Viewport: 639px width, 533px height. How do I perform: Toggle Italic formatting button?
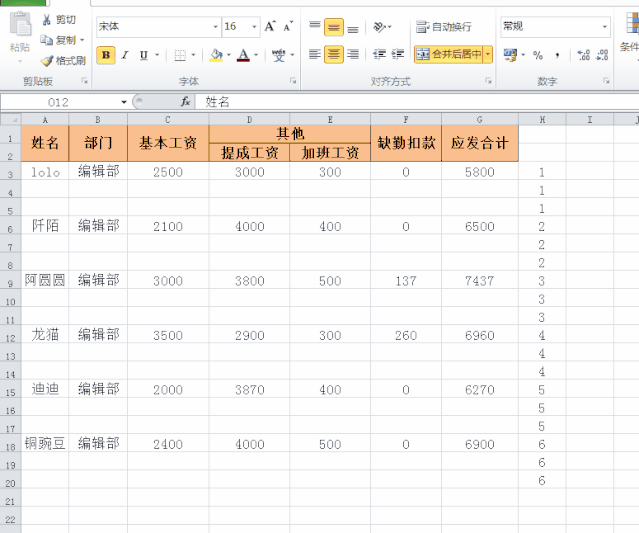(125, 55)
